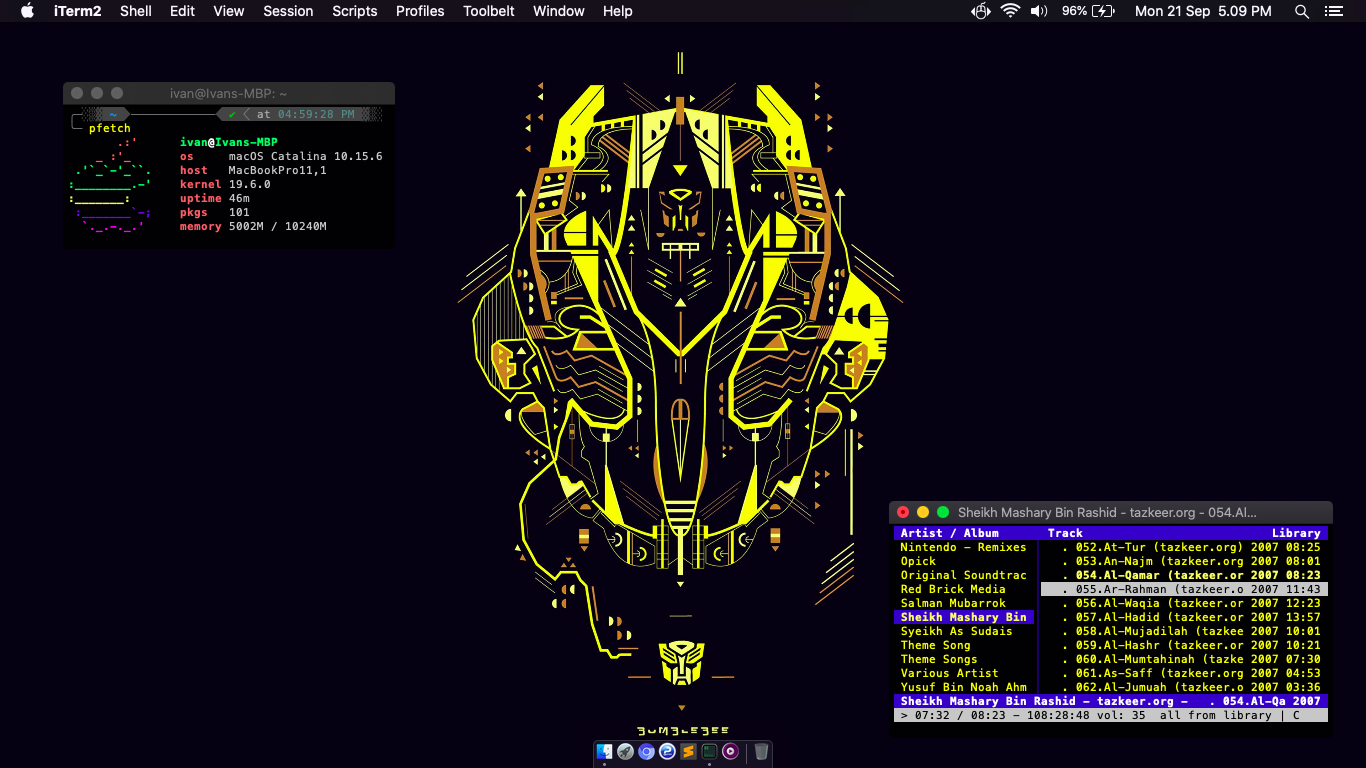Open the Edit menu
The image size is (1366, 768).
(x=182, y=11)
